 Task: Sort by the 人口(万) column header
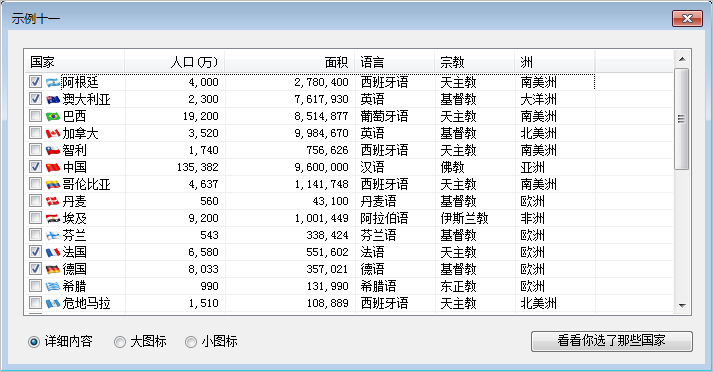175,61
